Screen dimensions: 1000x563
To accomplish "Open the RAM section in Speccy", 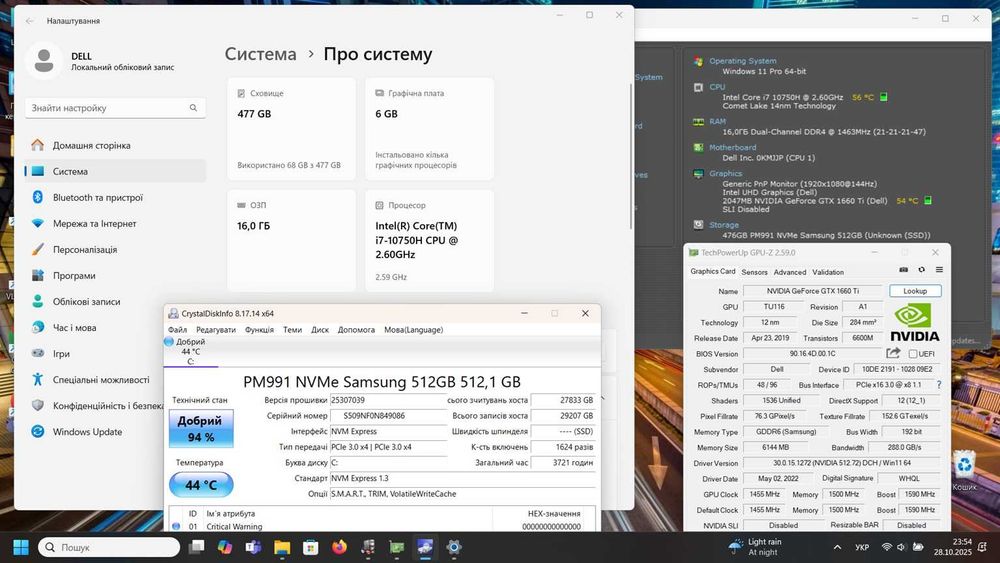I will (x=717, y=121).
